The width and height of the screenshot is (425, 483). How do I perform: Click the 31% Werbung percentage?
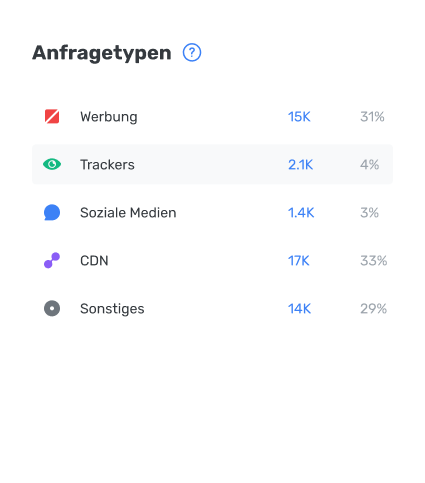pyautogui.click(x=372, y=117)
